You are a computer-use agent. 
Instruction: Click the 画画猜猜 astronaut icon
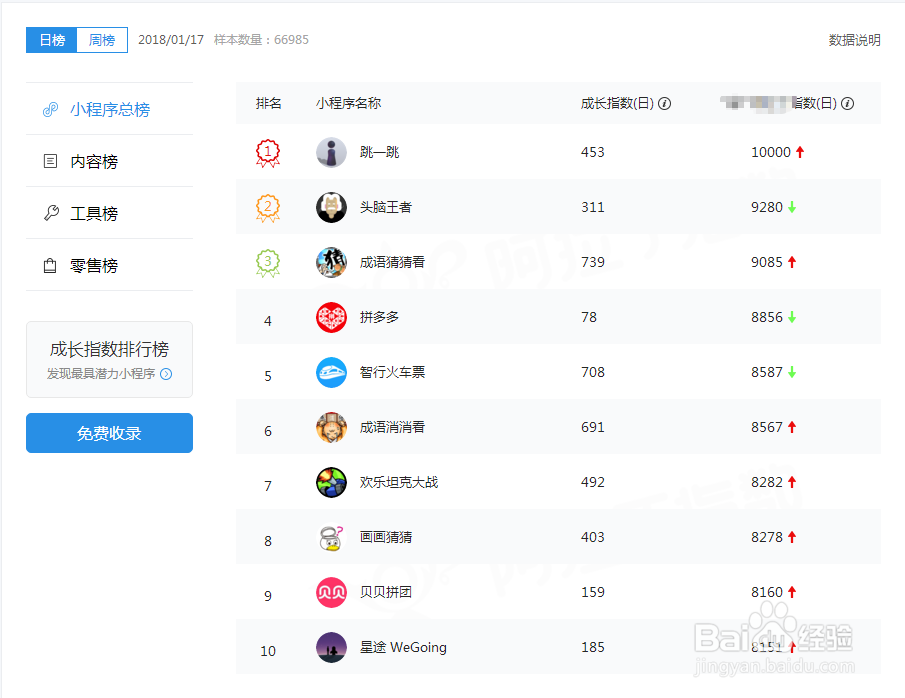[331, 537]
